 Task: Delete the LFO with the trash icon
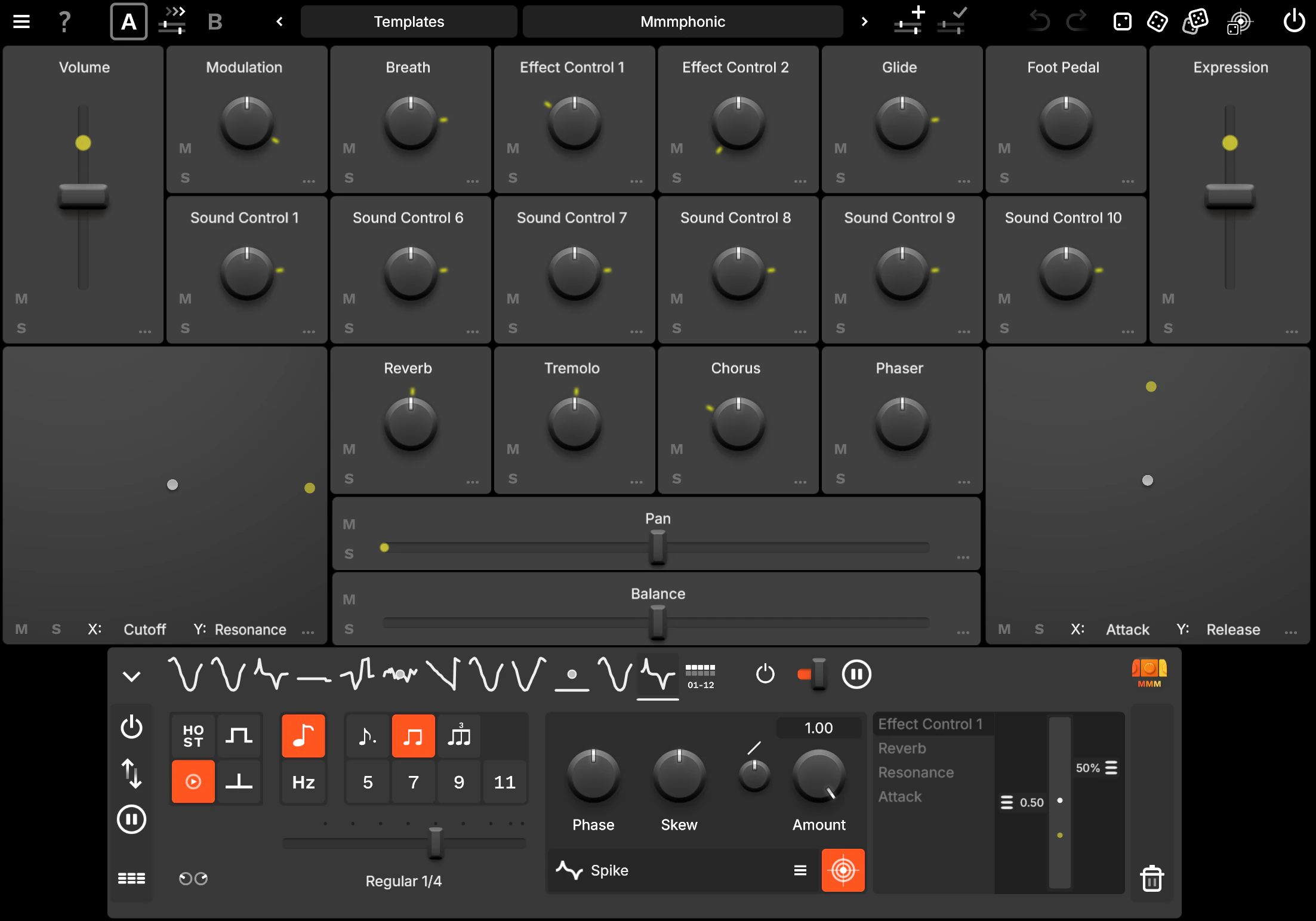tap(1151, 878)
